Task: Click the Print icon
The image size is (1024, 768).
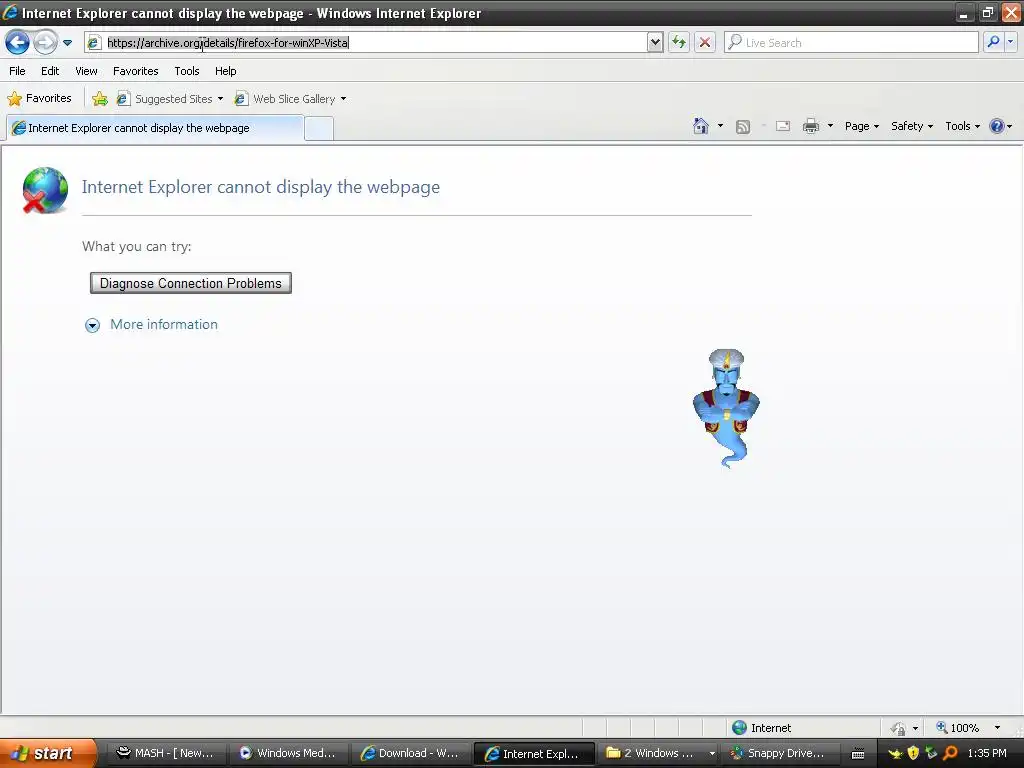Action: [x=810, y=126]
